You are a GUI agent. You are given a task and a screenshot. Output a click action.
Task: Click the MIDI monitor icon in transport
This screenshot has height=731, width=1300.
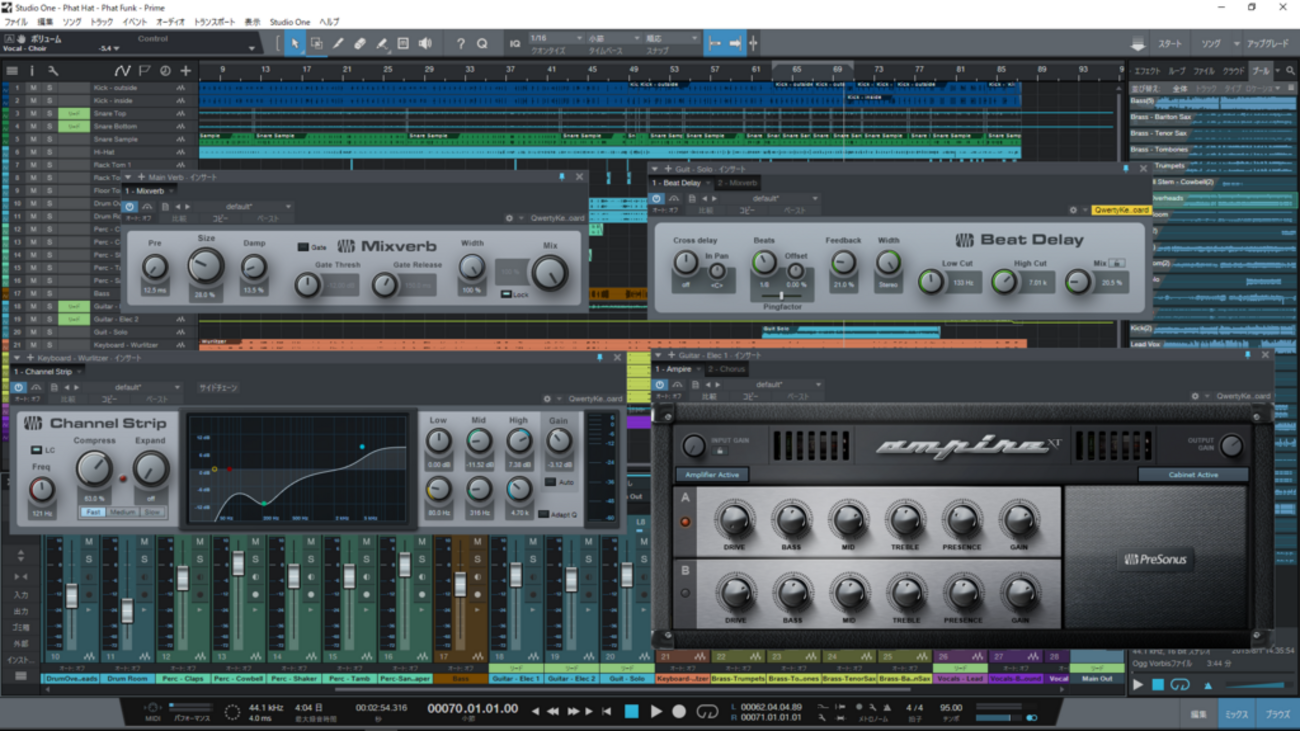point(153,709)
